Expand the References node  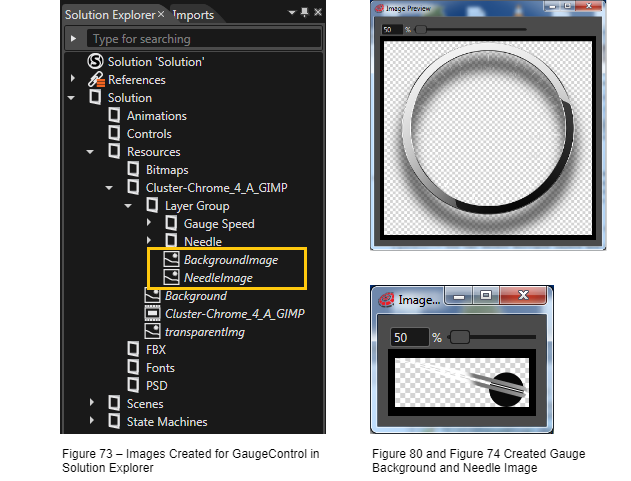click(73, 78)
